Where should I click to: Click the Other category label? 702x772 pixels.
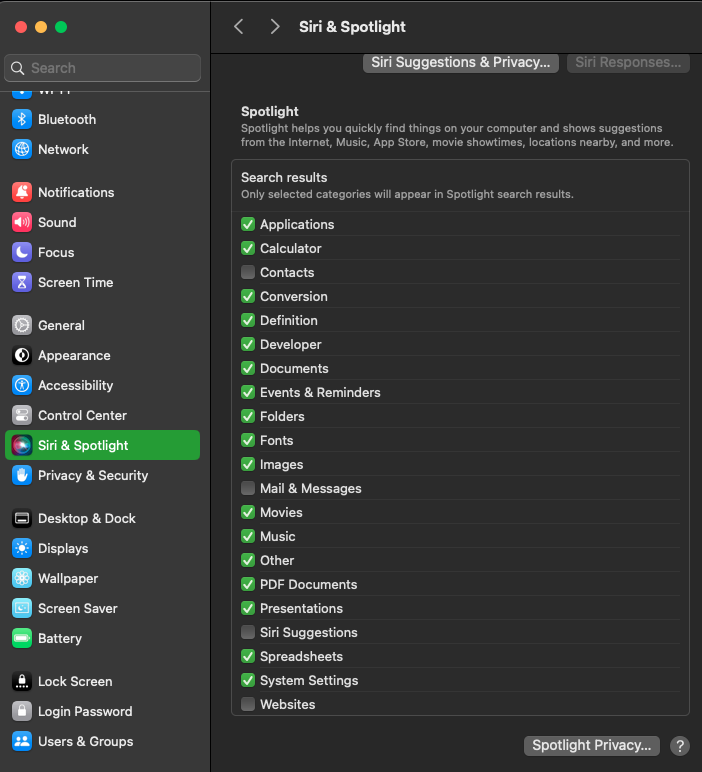pos(277,560)
